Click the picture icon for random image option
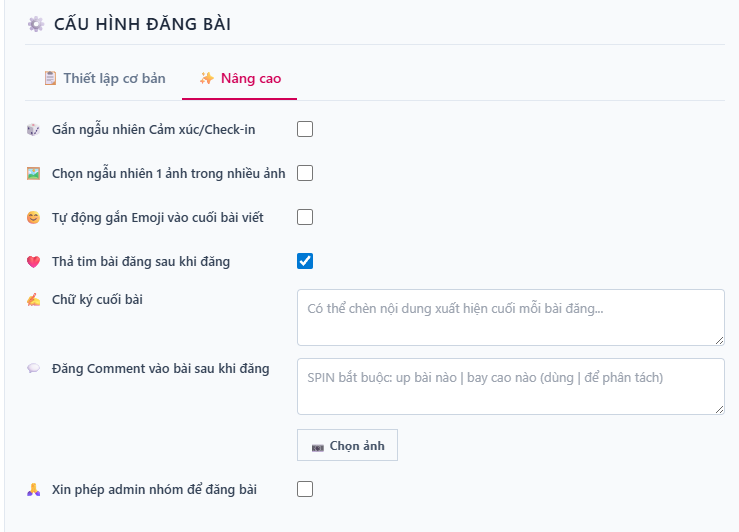Viewport: 739px width, 532px height. pyautogui.click(x=34, y=174)
